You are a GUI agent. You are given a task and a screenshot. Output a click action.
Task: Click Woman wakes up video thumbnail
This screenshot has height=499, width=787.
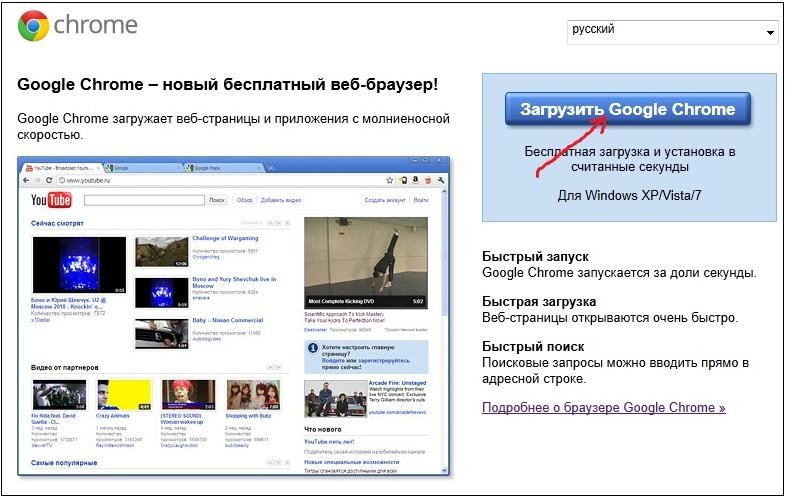click(188, 395)
